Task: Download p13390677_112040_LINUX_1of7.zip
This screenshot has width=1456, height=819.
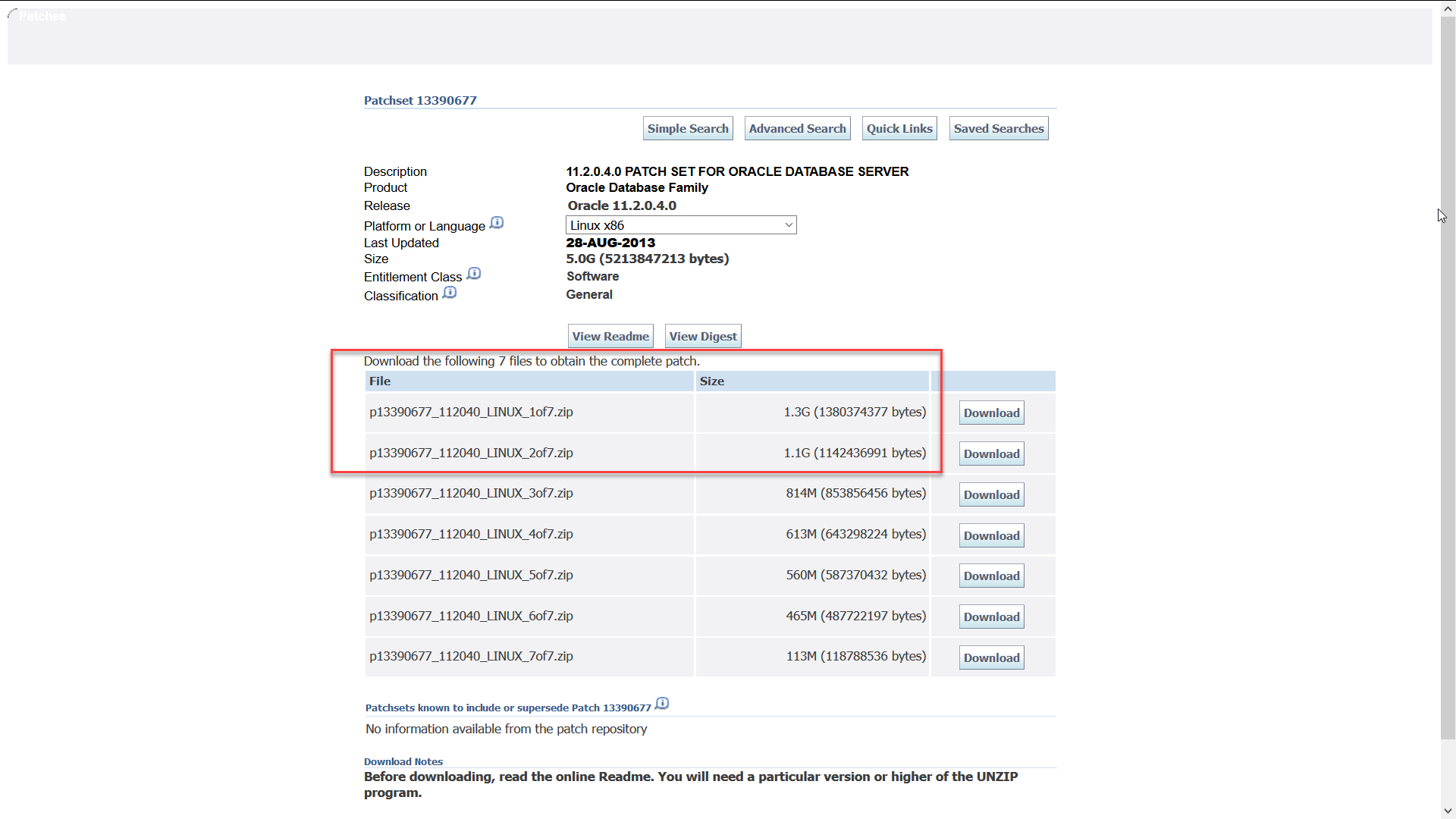Action: [991, 413]
